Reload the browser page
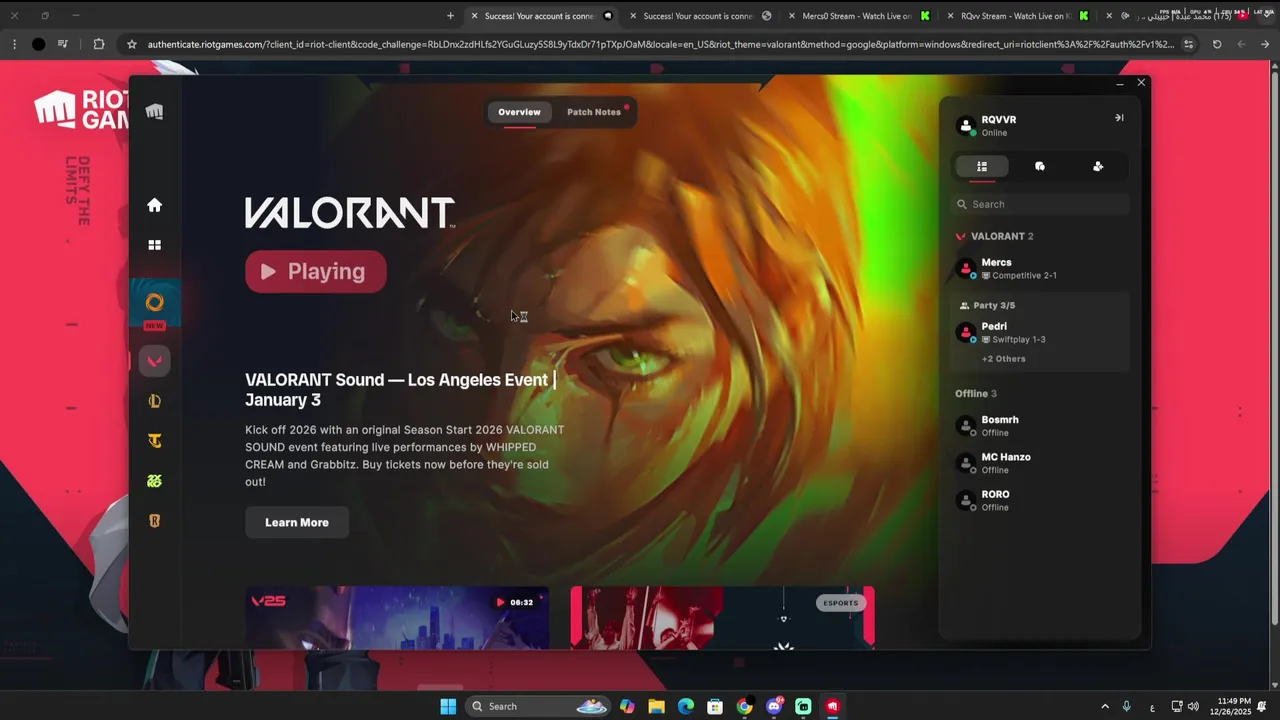Viewport: 1280px width, 720px height. 1217,44
